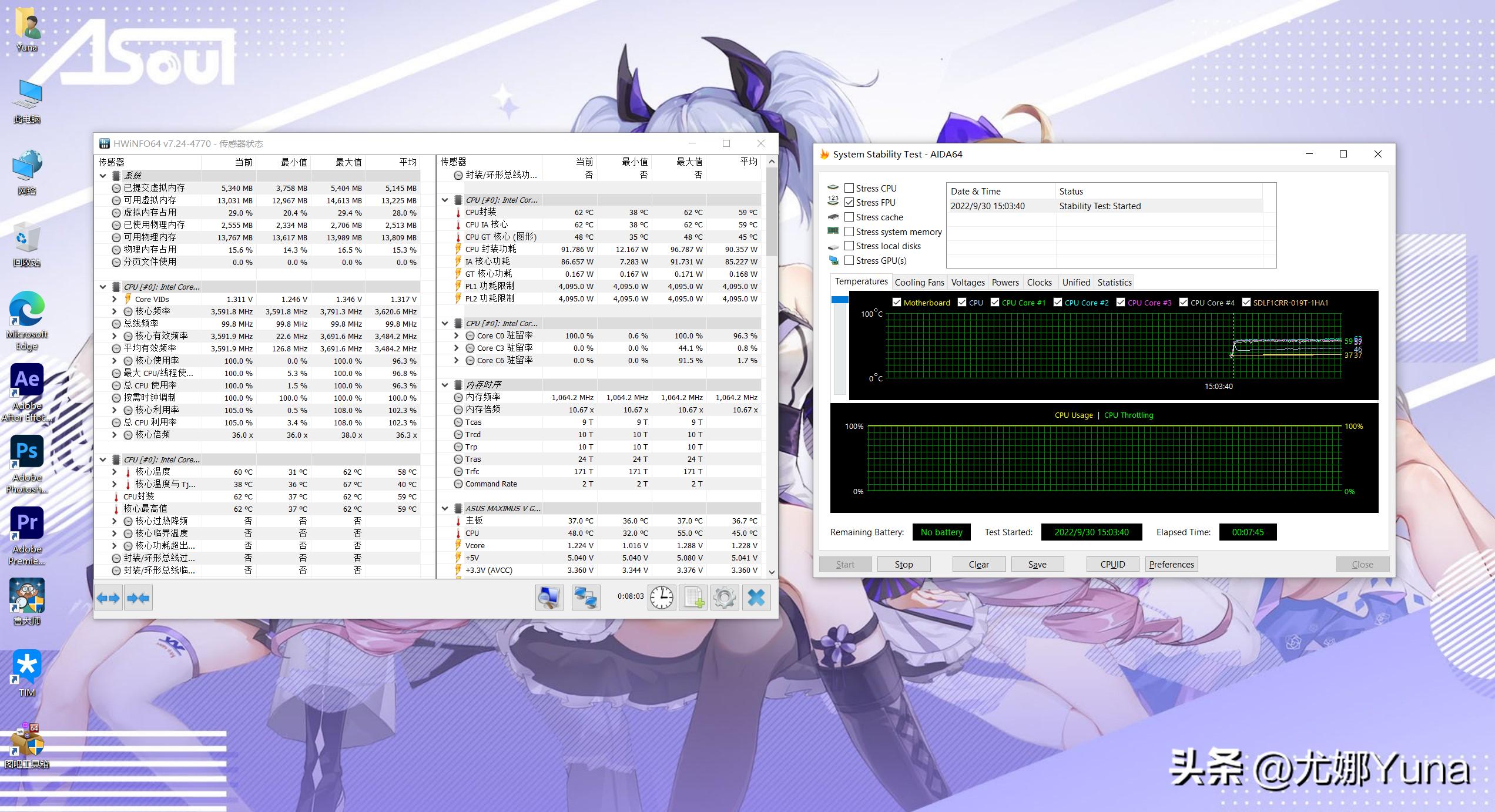Click the memory module icon beside Stress system memory
The height and width of the screenshot is (812, 1495).
click(833, 231)
